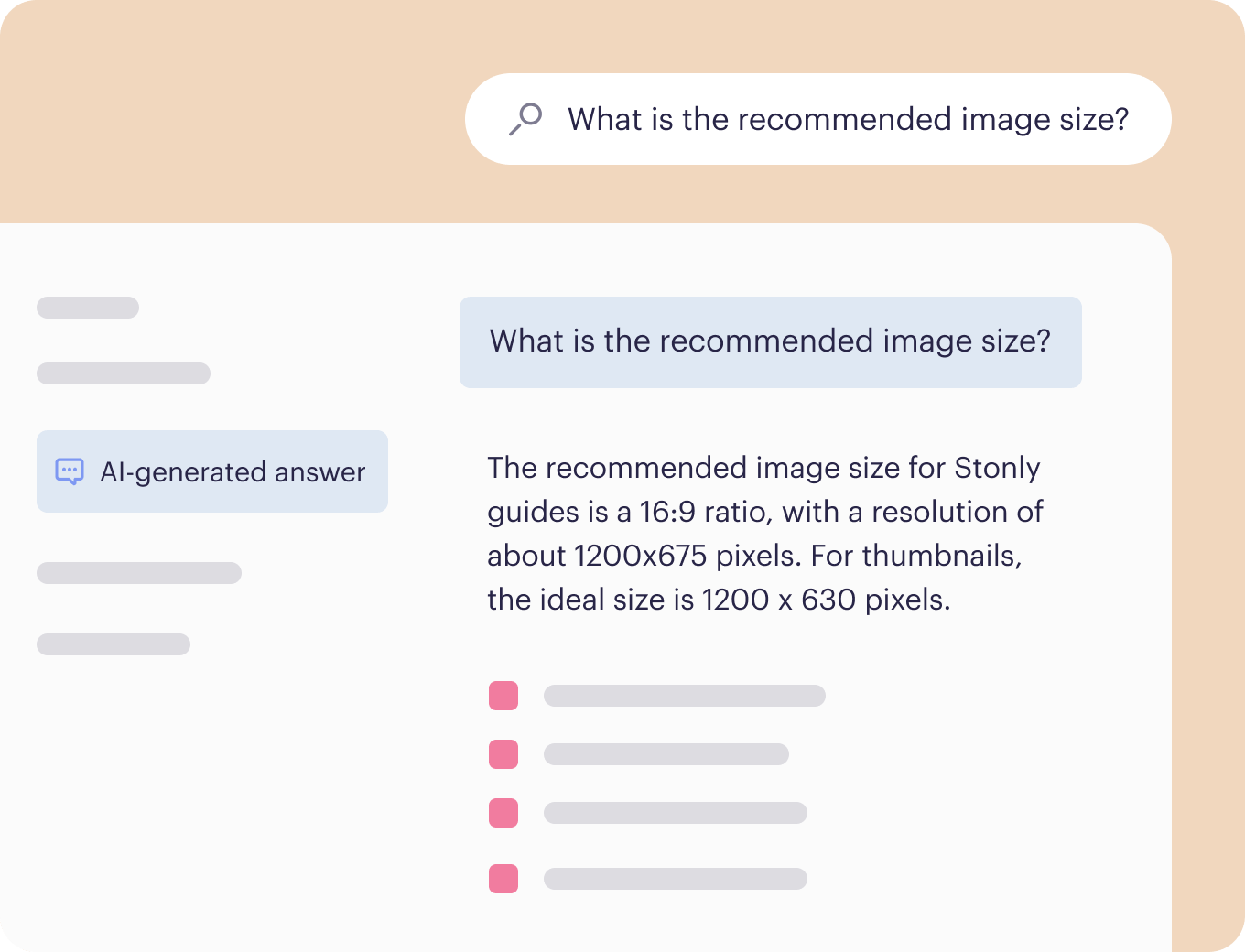1245x952 pixels.
Task: Click the second pink square in the list
Action: (503, 754)
